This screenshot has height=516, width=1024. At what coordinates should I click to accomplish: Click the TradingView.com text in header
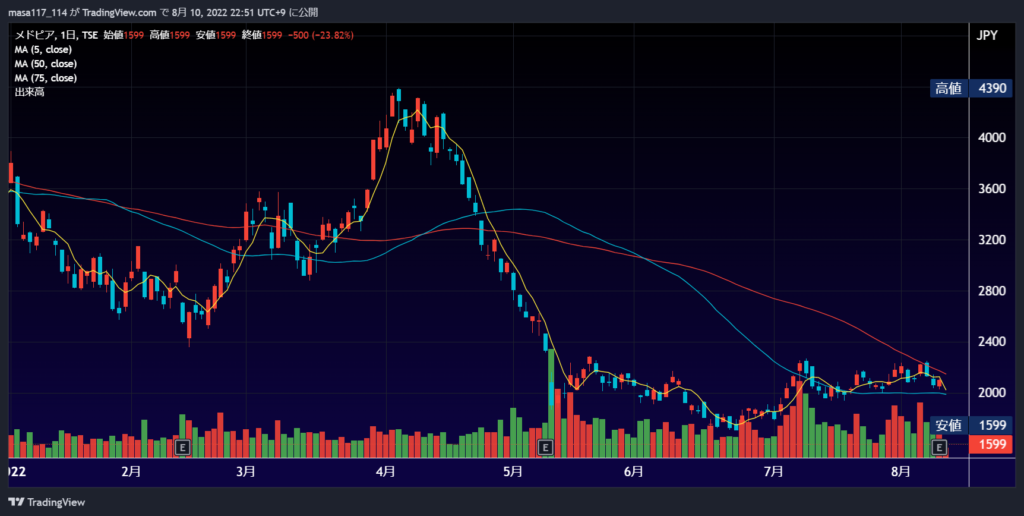[x=120, y=12]
